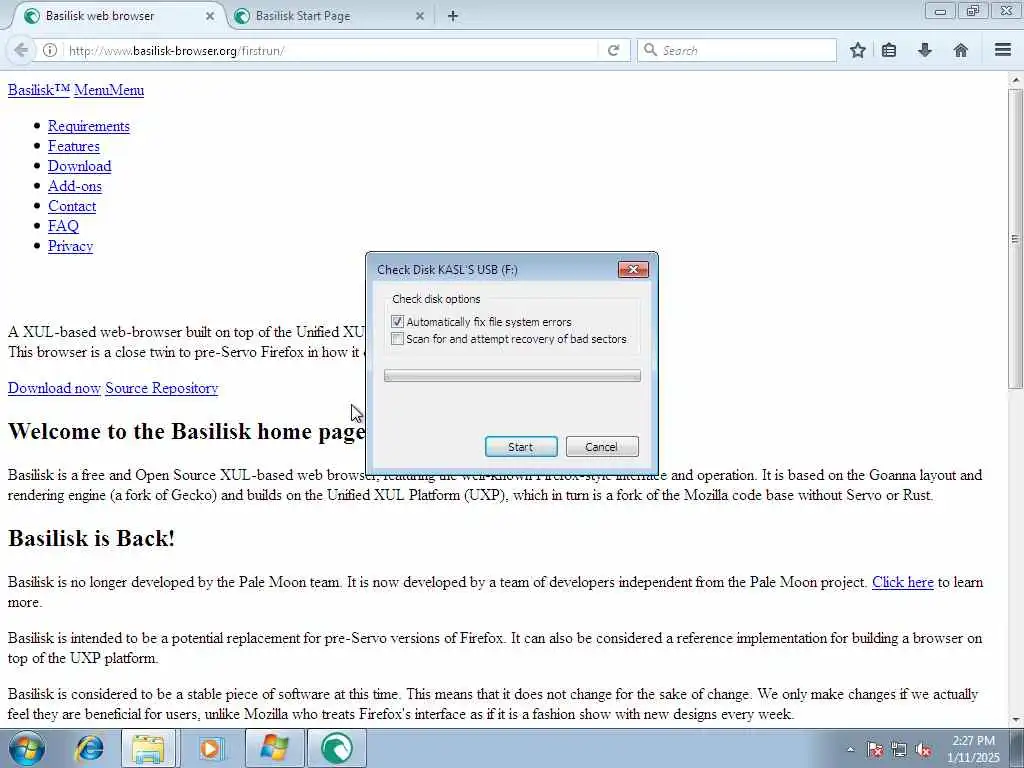Click the address bar URL field
The height and width of the screenshot is (768, 1024).
330,50
